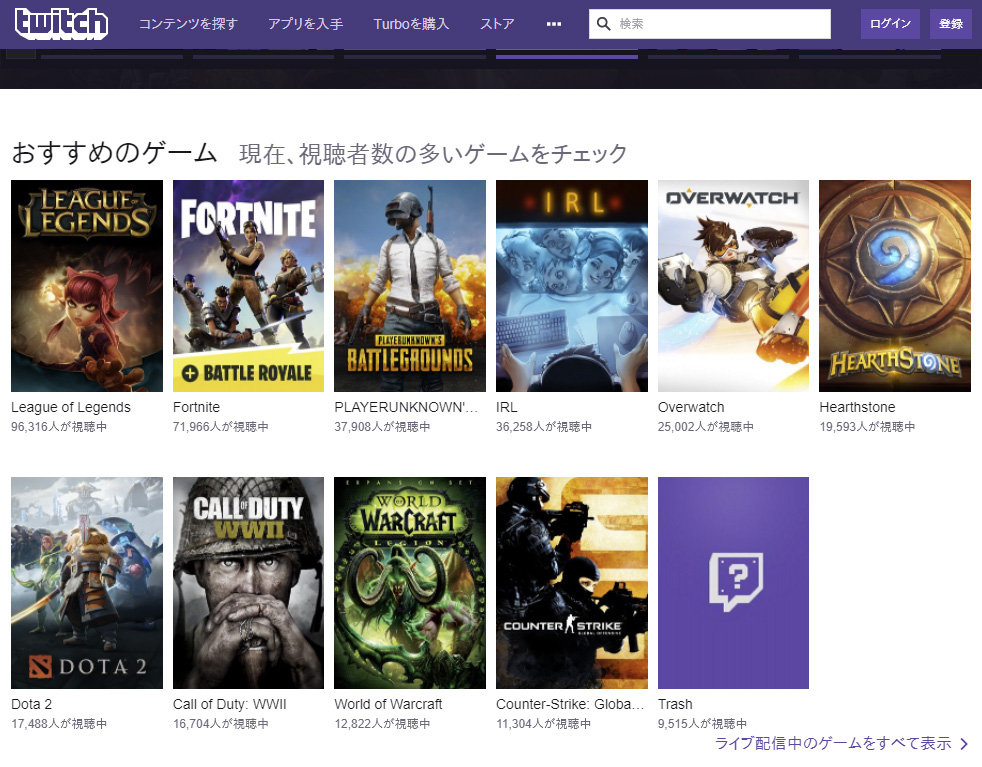Select the highlighted purple carousel indicator bar

click(x=567, y=56)
